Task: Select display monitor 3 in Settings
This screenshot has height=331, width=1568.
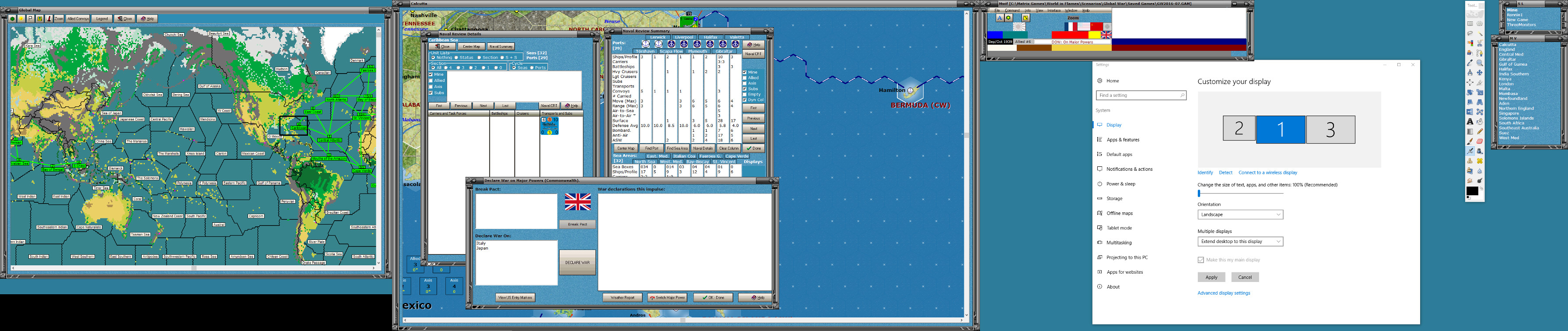Action: click(1330, 129)
